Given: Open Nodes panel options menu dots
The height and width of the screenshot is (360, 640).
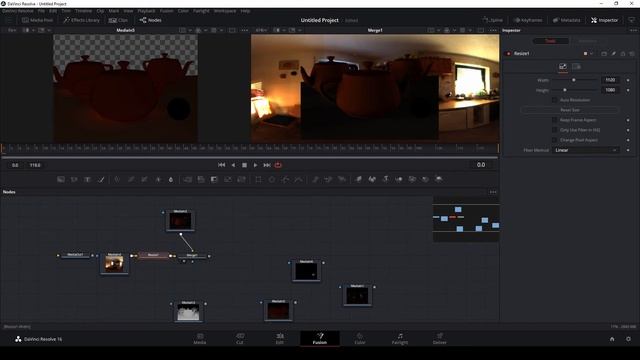Looking at the screenshot, I should 493,192.
